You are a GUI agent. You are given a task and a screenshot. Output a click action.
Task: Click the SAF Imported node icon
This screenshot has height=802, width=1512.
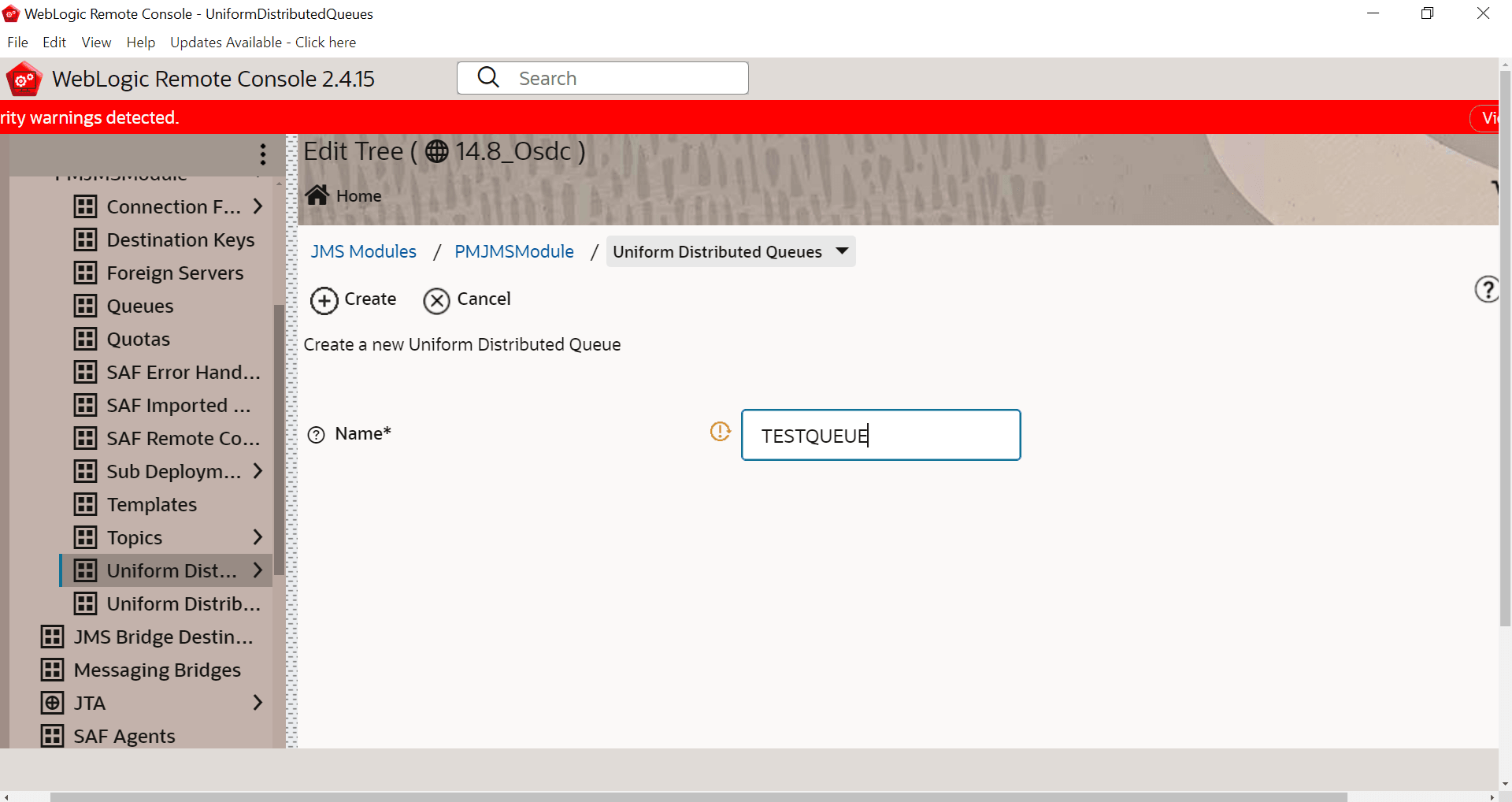(85, 405)
